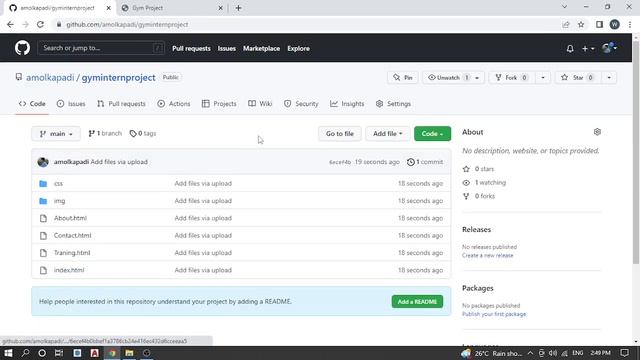Open Marketplace in top navigation

262,49
